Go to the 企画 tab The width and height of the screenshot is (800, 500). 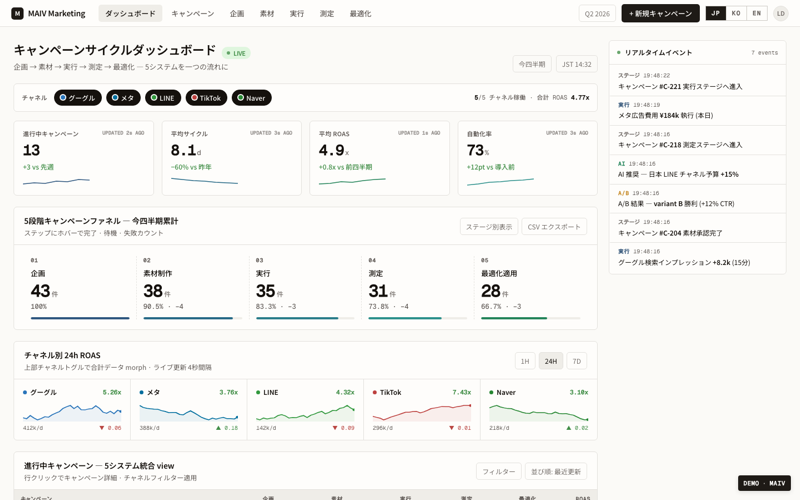coord(237,13)
